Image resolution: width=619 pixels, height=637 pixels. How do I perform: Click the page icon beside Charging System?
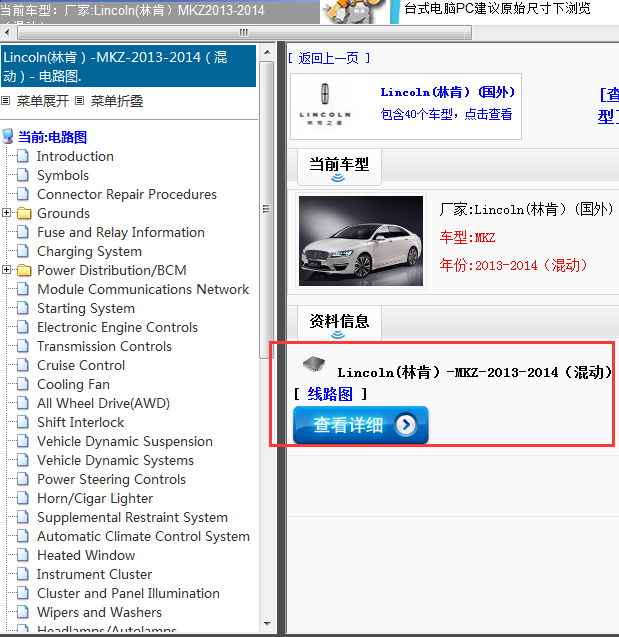tap(23, 251)
